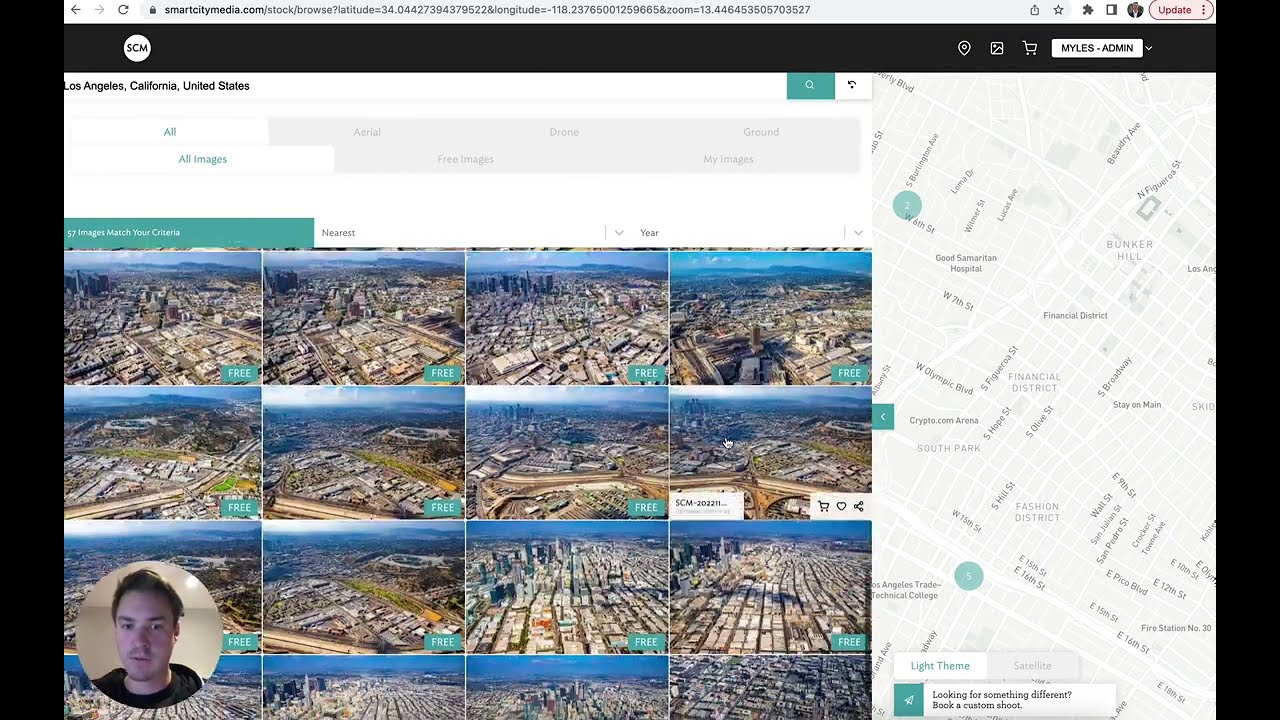Open the image gallery icon in the header
The image size is (1280, 720).
tap(997, 48)
